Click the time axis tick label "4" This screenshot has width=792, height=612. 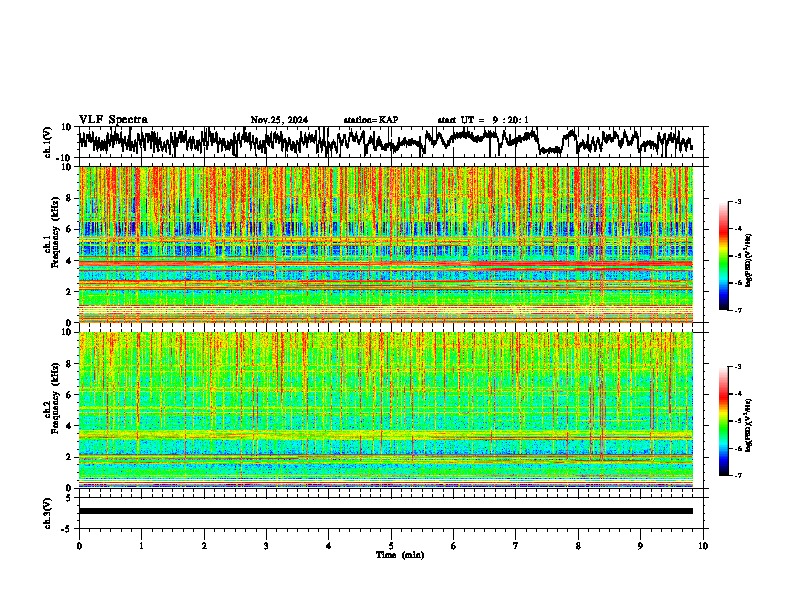click(329, 546)
